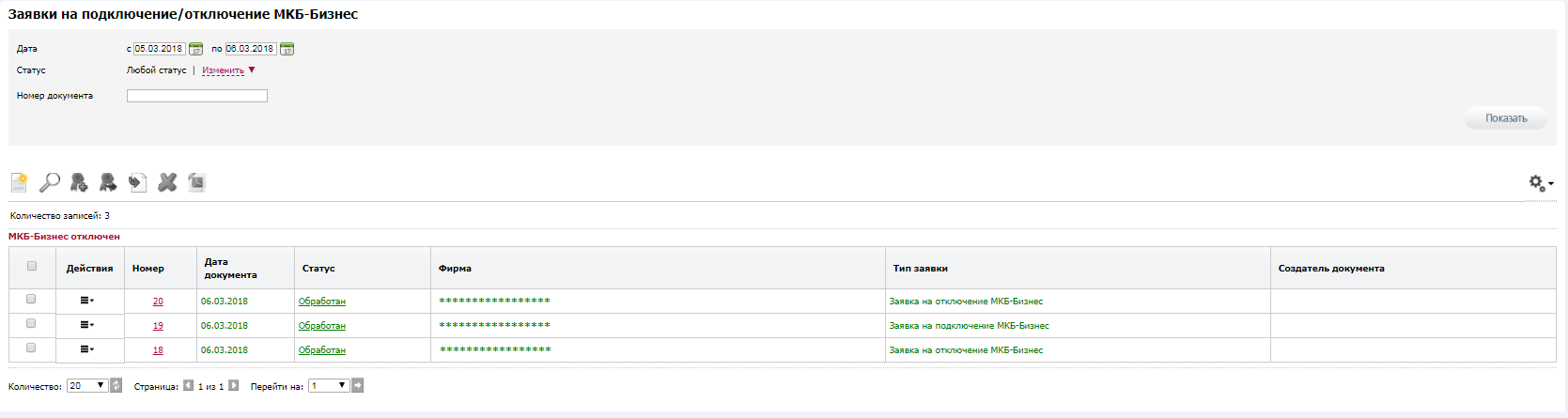This screenshot has height=418, width=1568.
Task: Click the Действия column header
Action: (89, 269)
